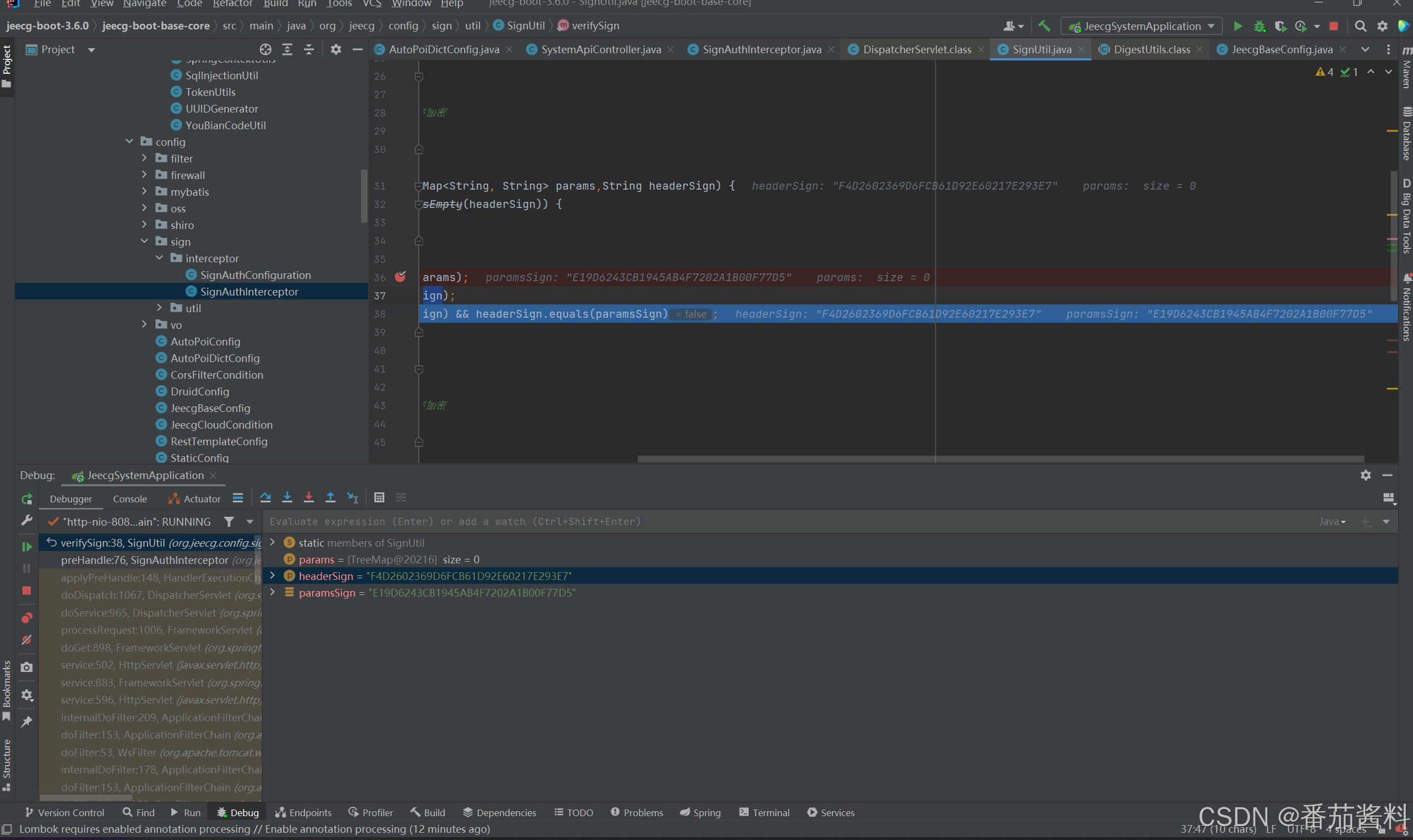Click the editor horizontal scrollbar
This screenshot has height=840, width=1413.
point(1000,459)
